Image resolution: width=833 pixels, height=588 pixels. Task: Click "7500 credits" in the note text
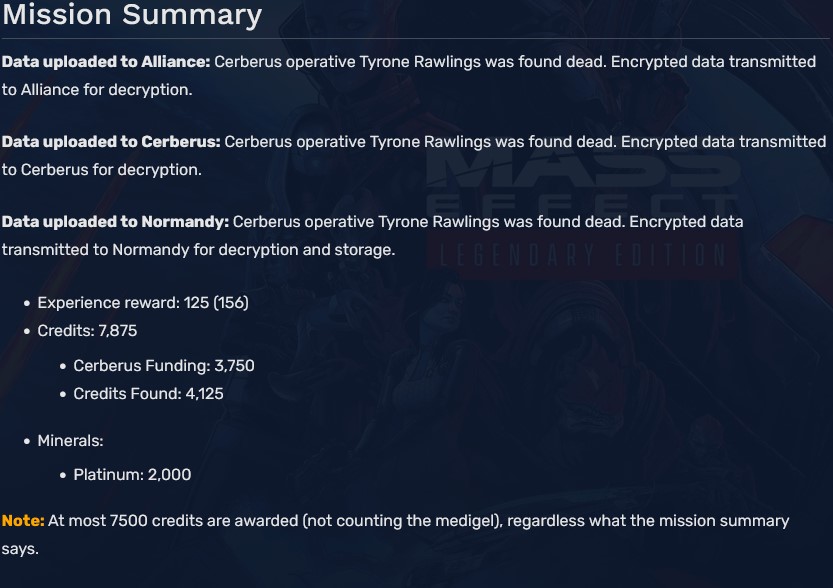(158, 521)
